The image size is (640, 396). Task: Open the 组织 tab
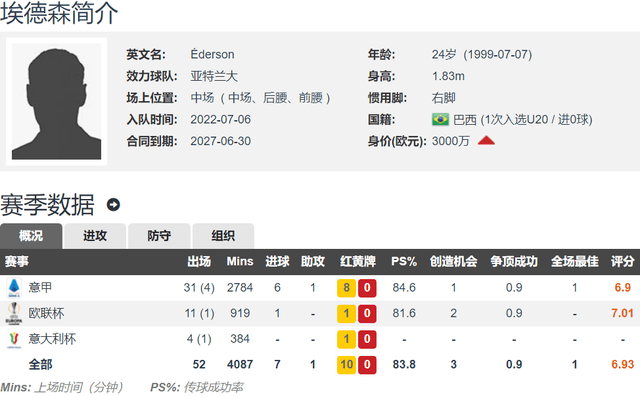223,236
